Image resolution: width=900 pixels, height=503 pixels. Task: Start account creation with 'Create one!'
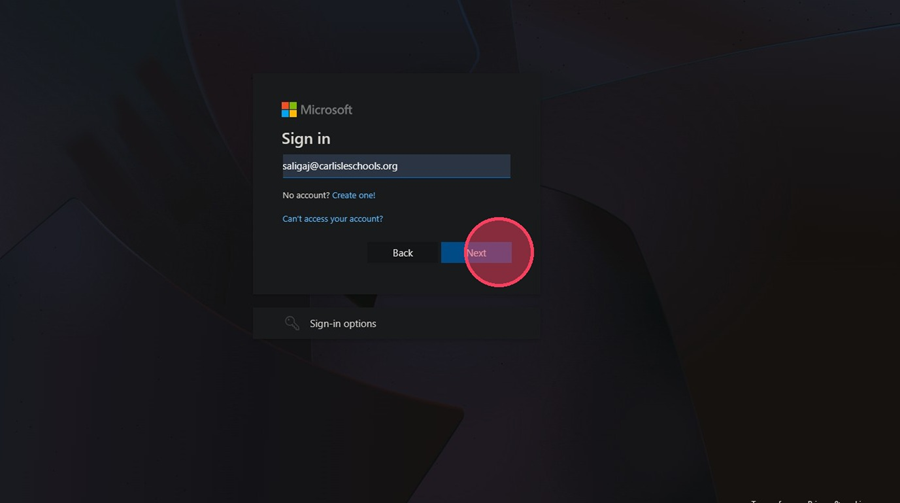pyautogui.click(x=354, y=195)
